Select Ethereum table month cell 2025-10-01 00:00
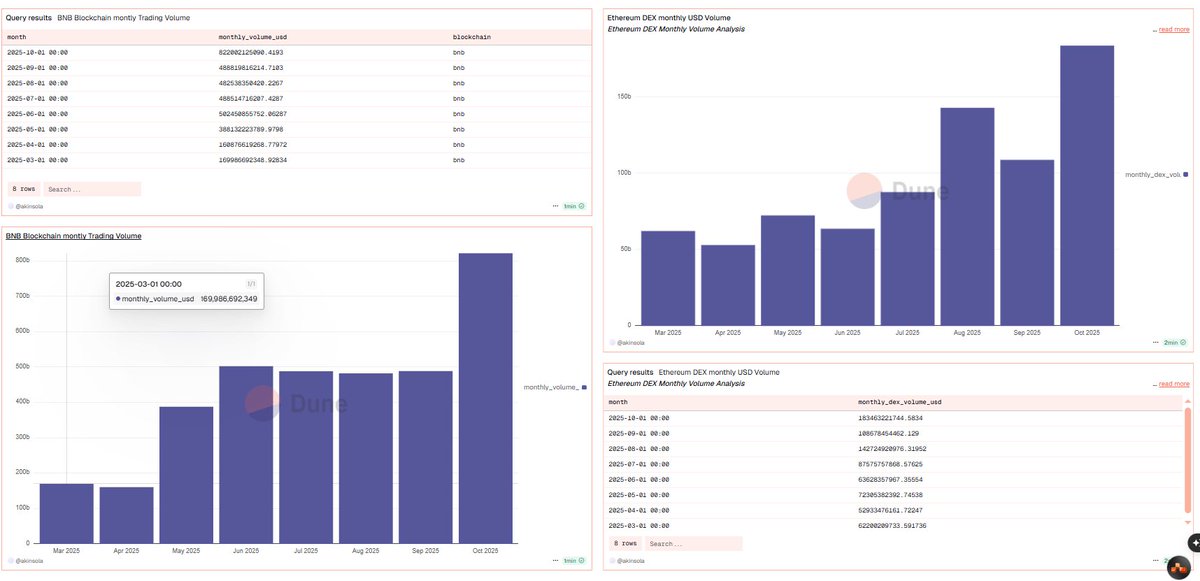1200x581 pixels. click(639, 418)
